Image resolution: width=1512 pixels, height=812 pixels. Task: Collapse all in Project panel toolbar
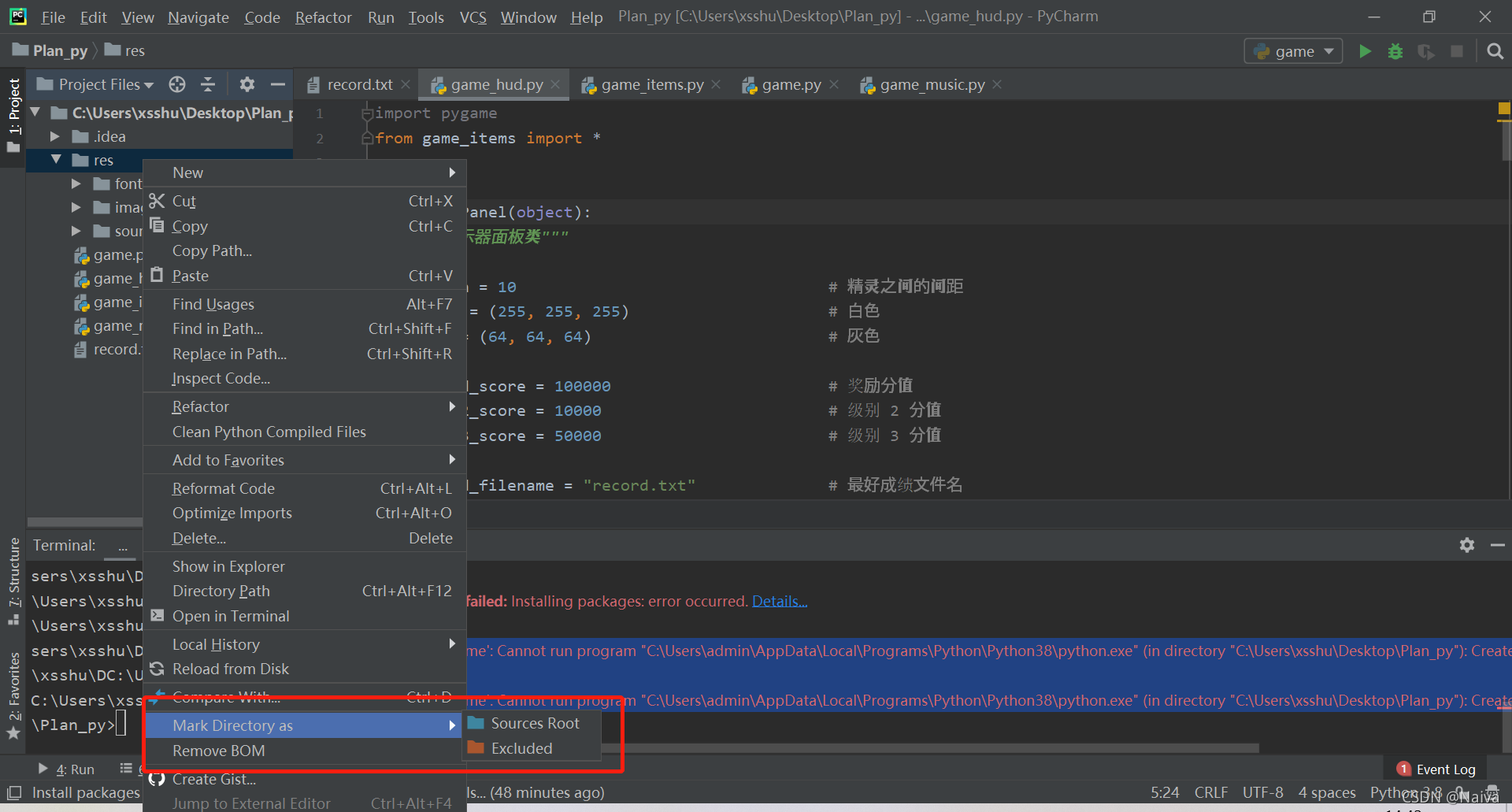click(208, 84)
